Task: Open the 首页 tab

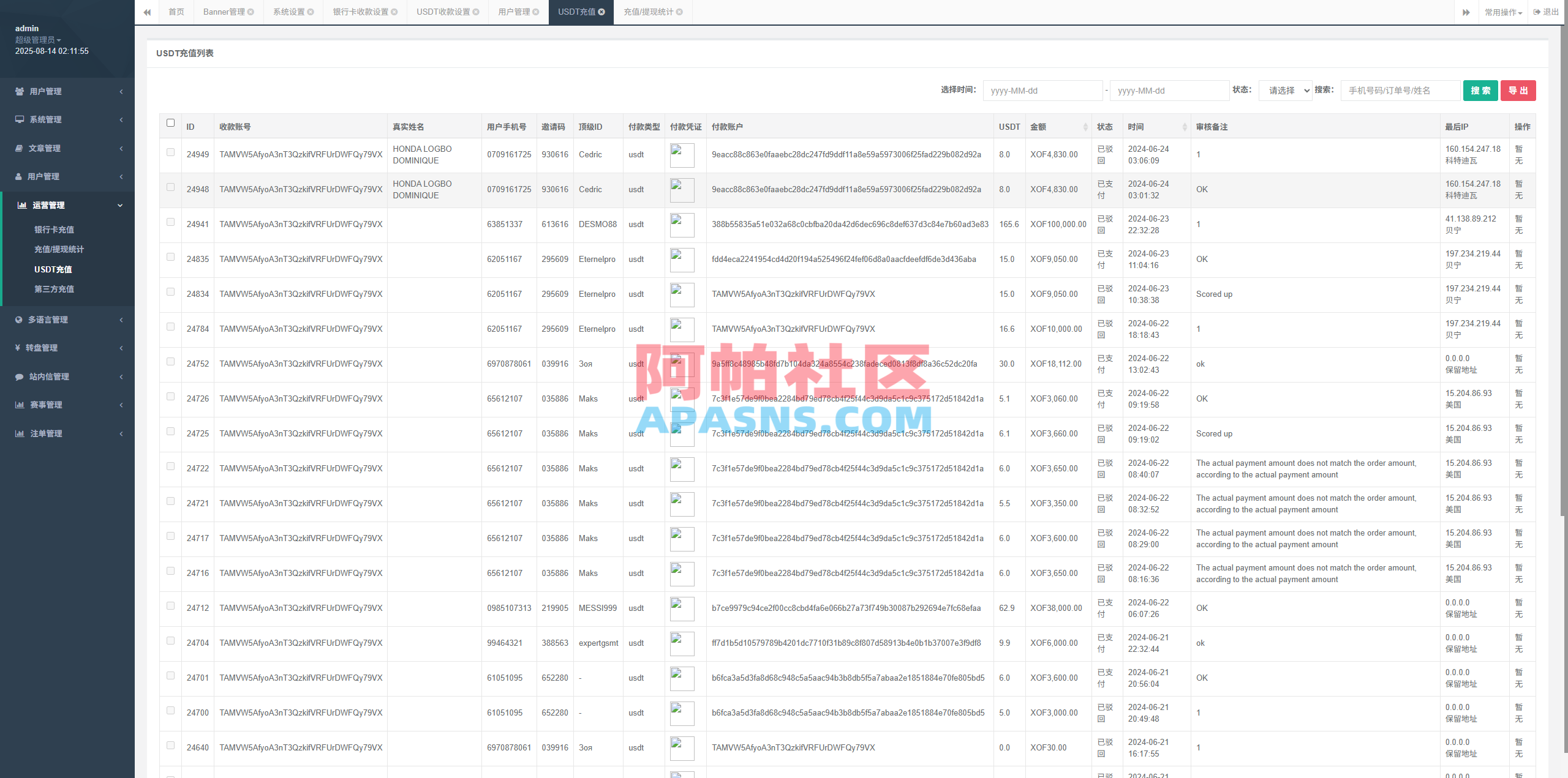Action: click(176, 12)
